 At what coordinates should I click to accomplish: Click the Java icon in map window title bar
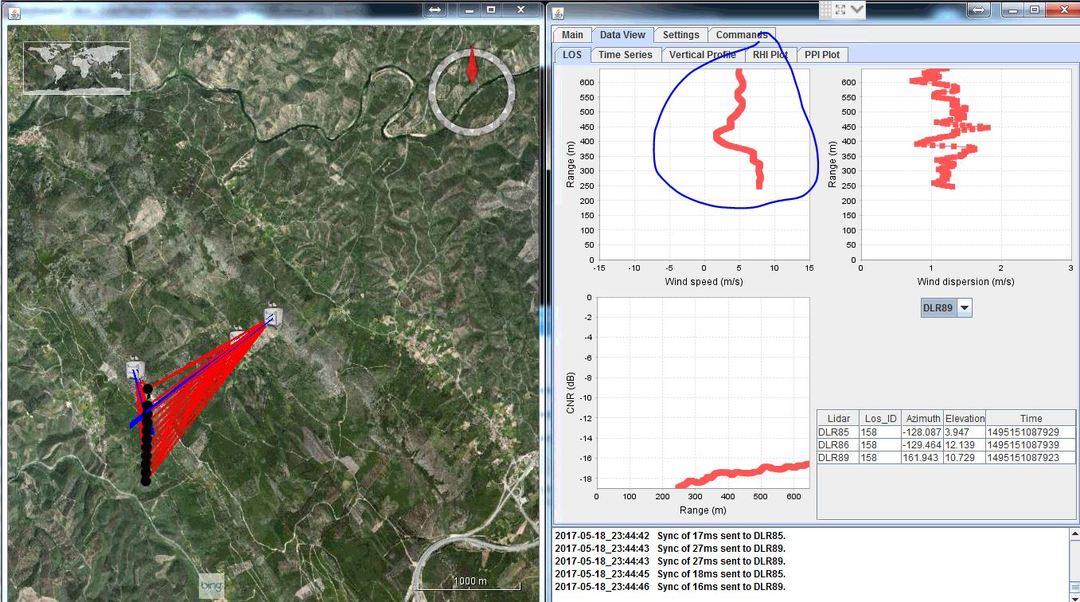[14, 9]
